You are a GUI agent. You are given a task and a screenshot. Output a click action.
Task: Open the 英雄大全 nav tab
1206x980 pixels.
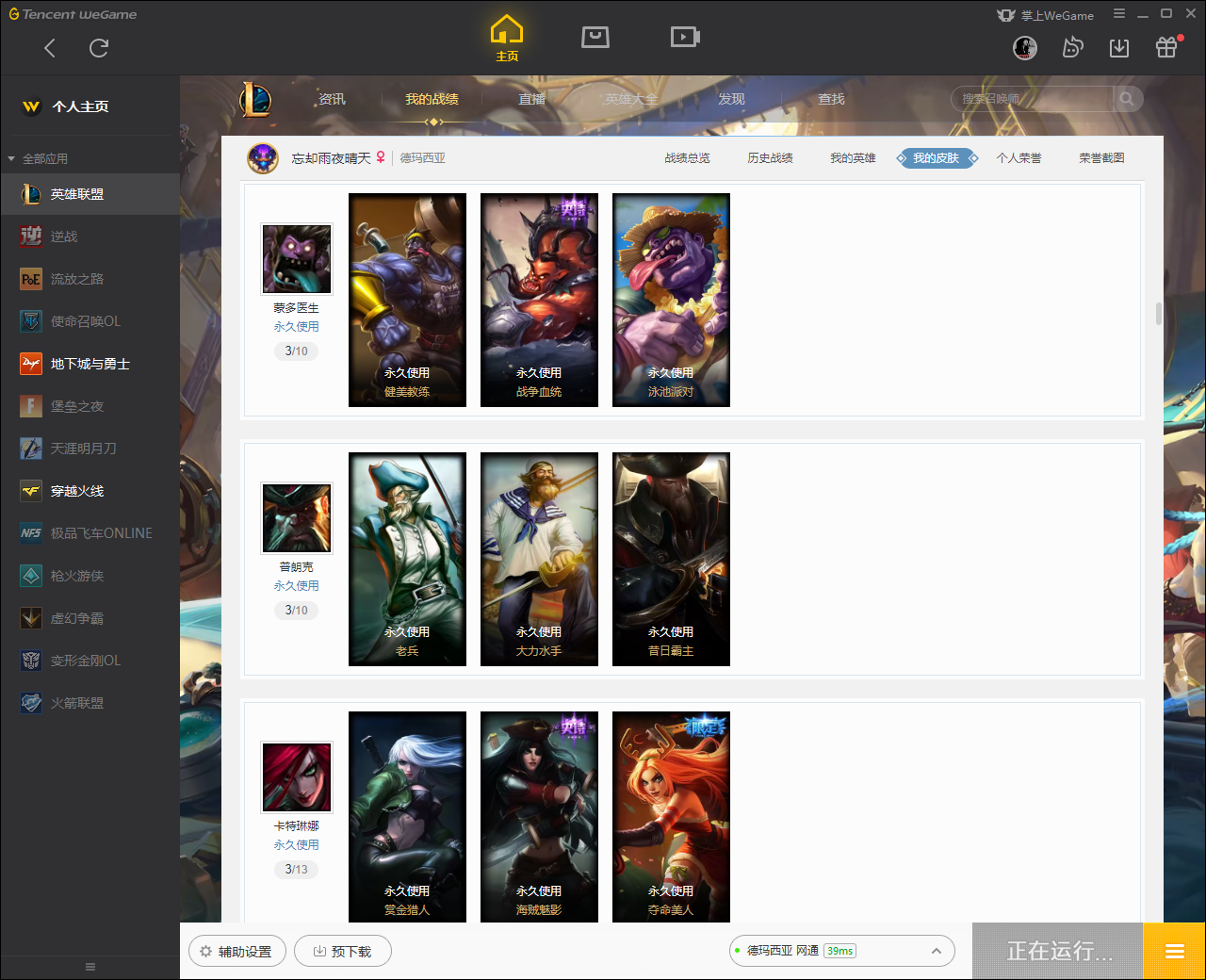[631, 99]
